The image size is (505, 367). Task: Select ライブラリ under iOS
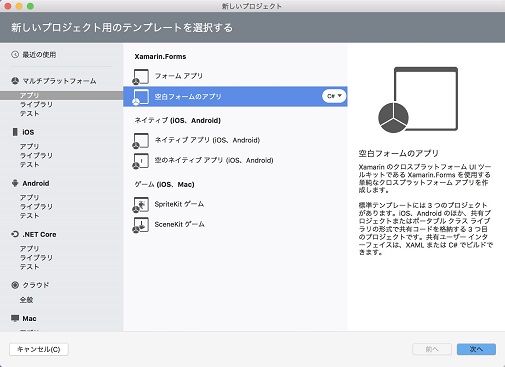pos(36,155)
